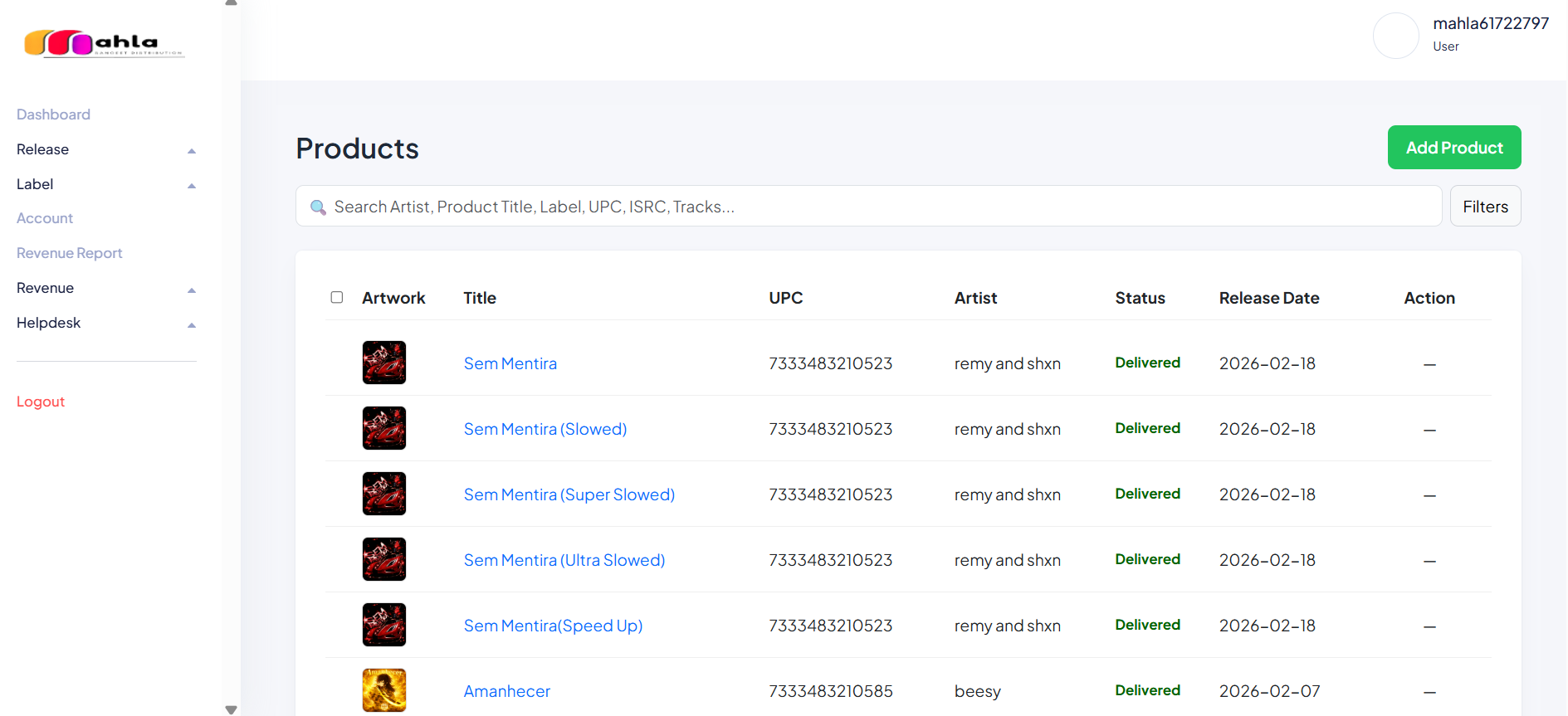
Task: Toggle the select-all checkbox in table header
Action: coord(337,297)
